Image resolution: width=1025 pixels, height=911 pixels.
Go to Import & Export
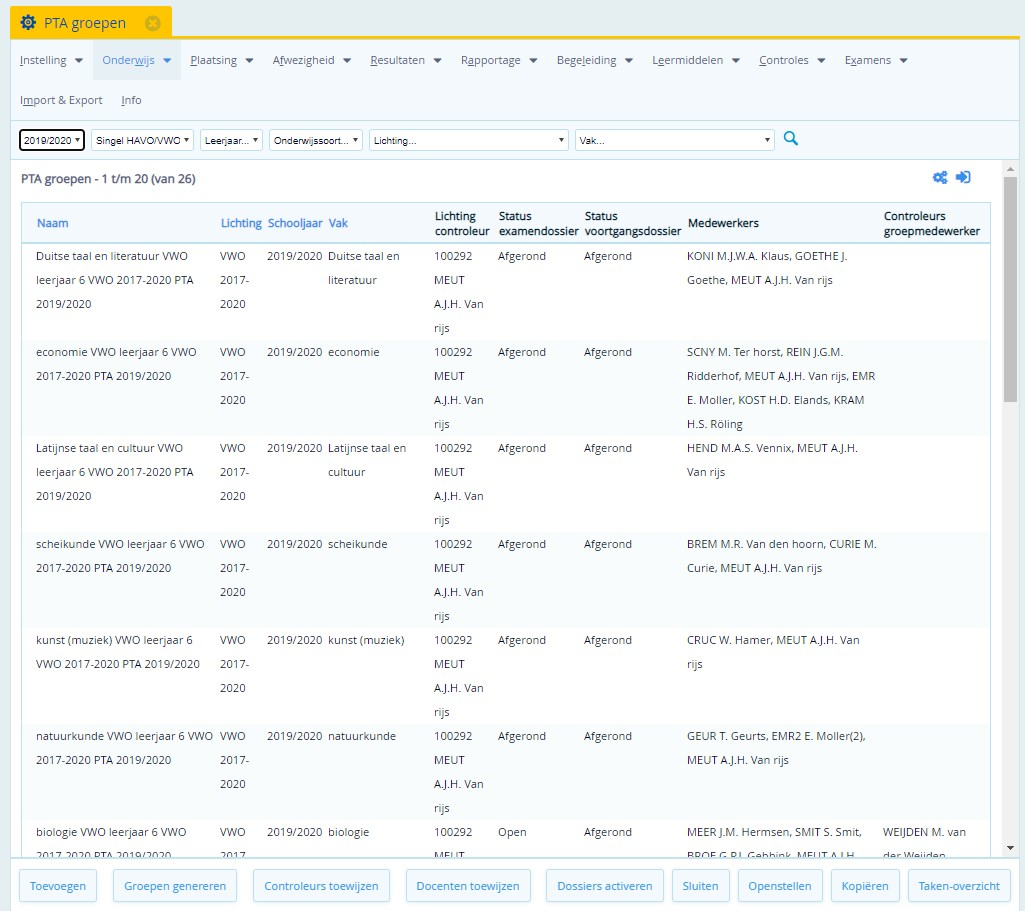click(61, 100)
